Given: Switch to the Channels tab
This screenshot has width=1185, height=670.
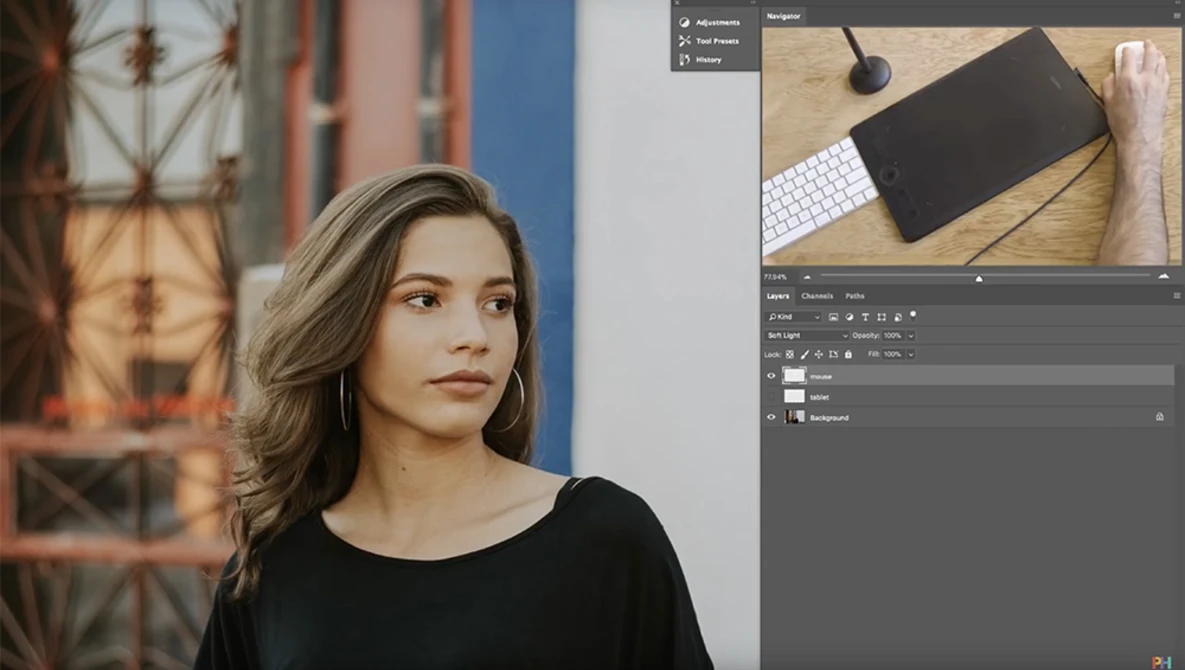Looking at the screenshot, I should [817, 296].
